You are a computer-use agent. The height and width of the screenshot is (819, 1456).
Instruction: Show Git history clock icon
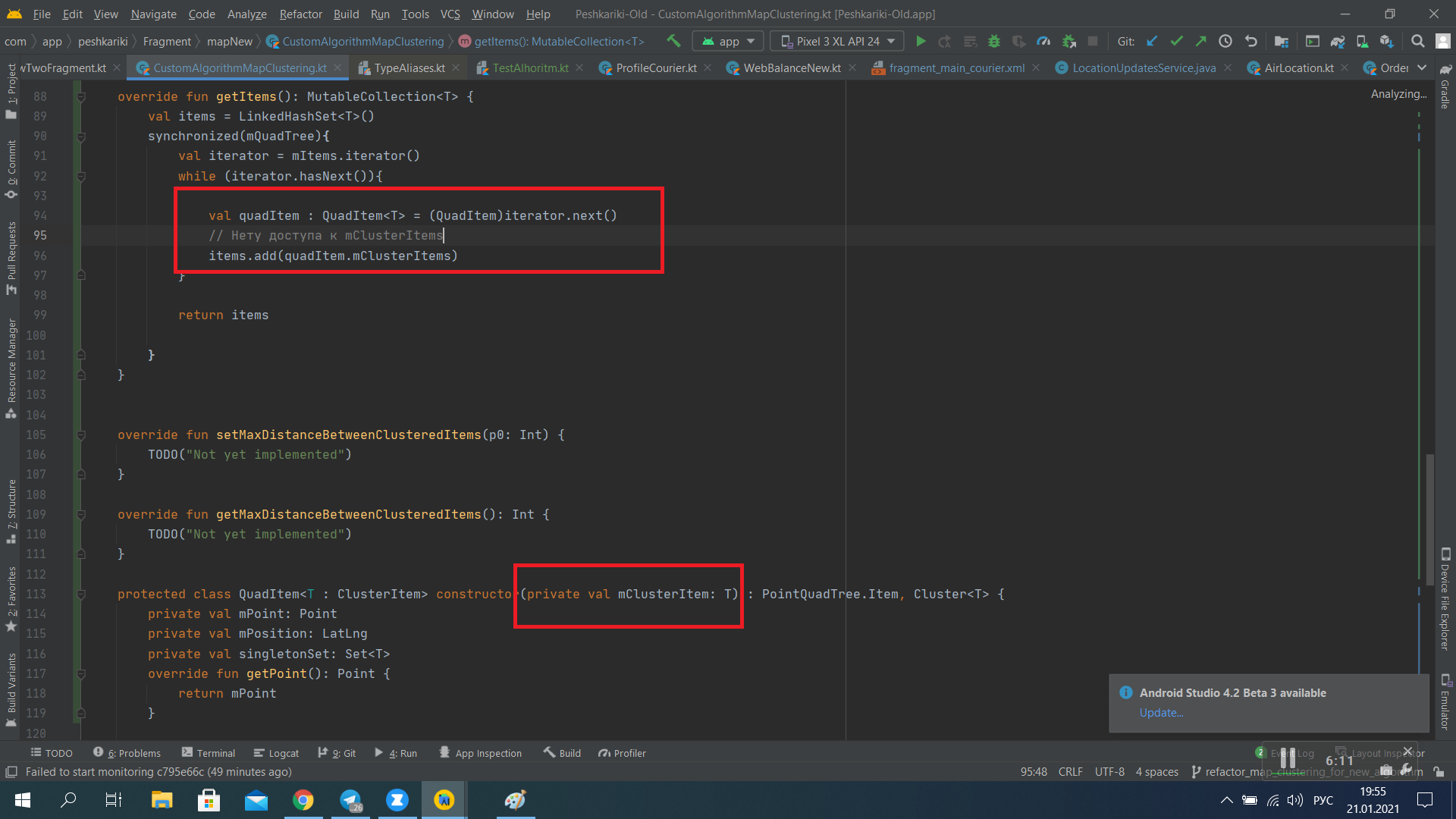(x=1225, y=41)
